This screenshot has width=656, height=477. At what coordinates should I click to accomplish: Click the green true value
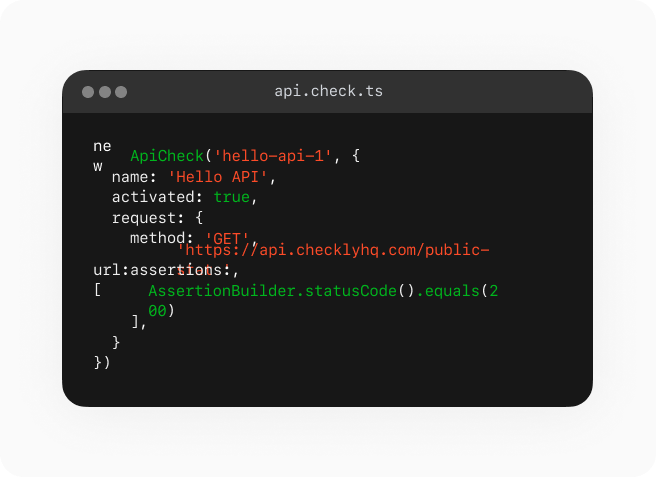pyautogui.click(x=231, y=197)
